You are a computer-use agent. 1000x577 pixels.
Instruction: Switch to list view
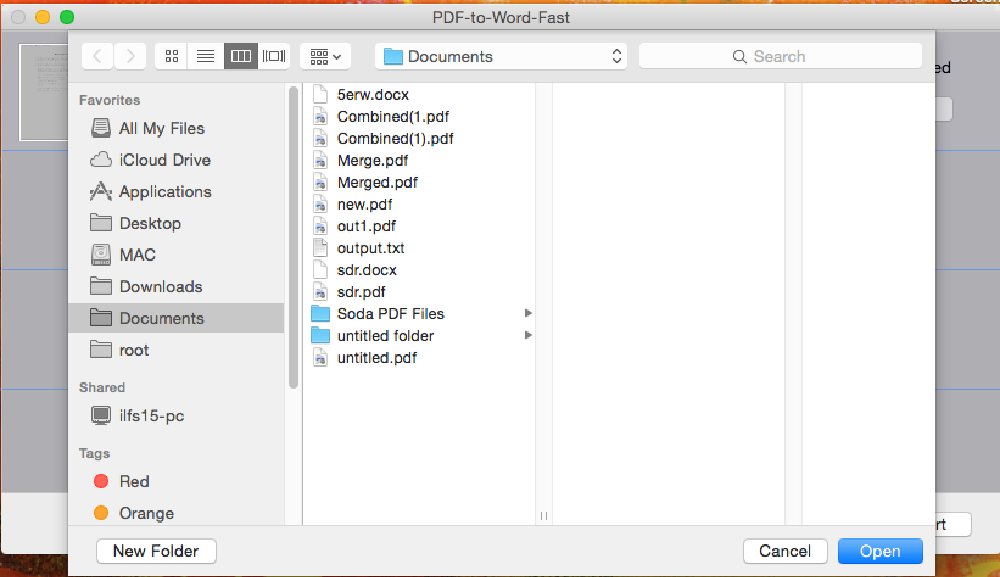tap(205, 56)
